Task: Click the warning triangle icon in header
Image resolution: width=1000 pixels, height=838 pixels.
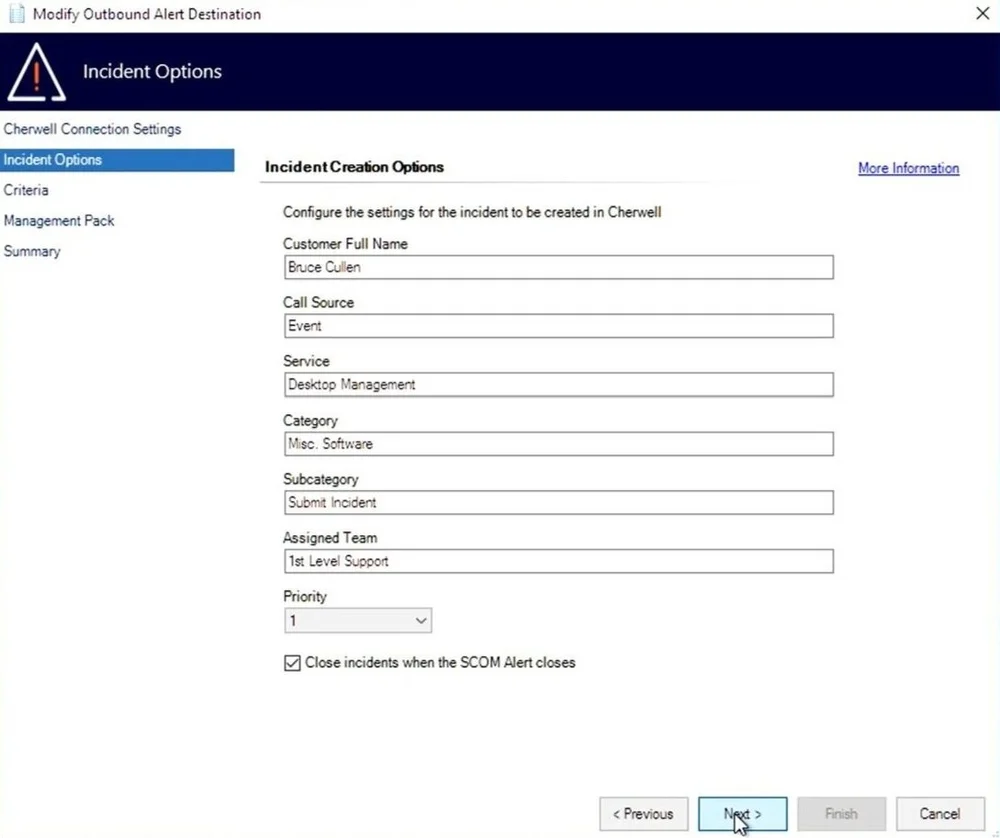Action: (36, 72)
